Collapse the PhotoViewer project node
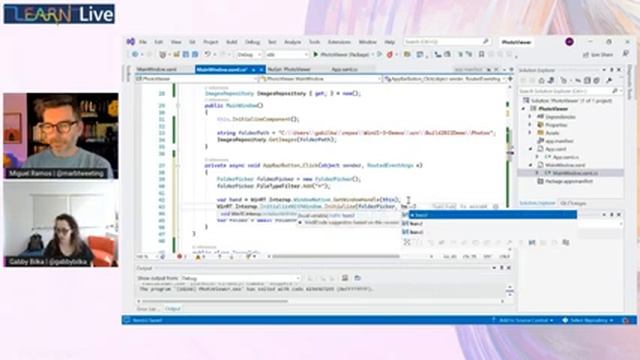The width and height of the screenshot is (640, 360). [x=524, y=109]
